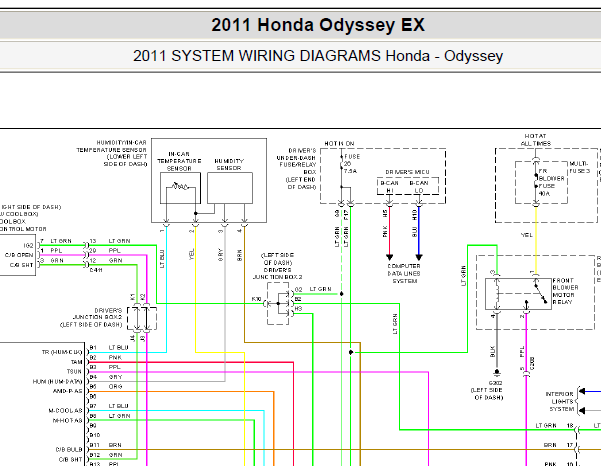Click the 'C/B OPEN' pin label
Viewport: 601px width, 466px height.
19,255
